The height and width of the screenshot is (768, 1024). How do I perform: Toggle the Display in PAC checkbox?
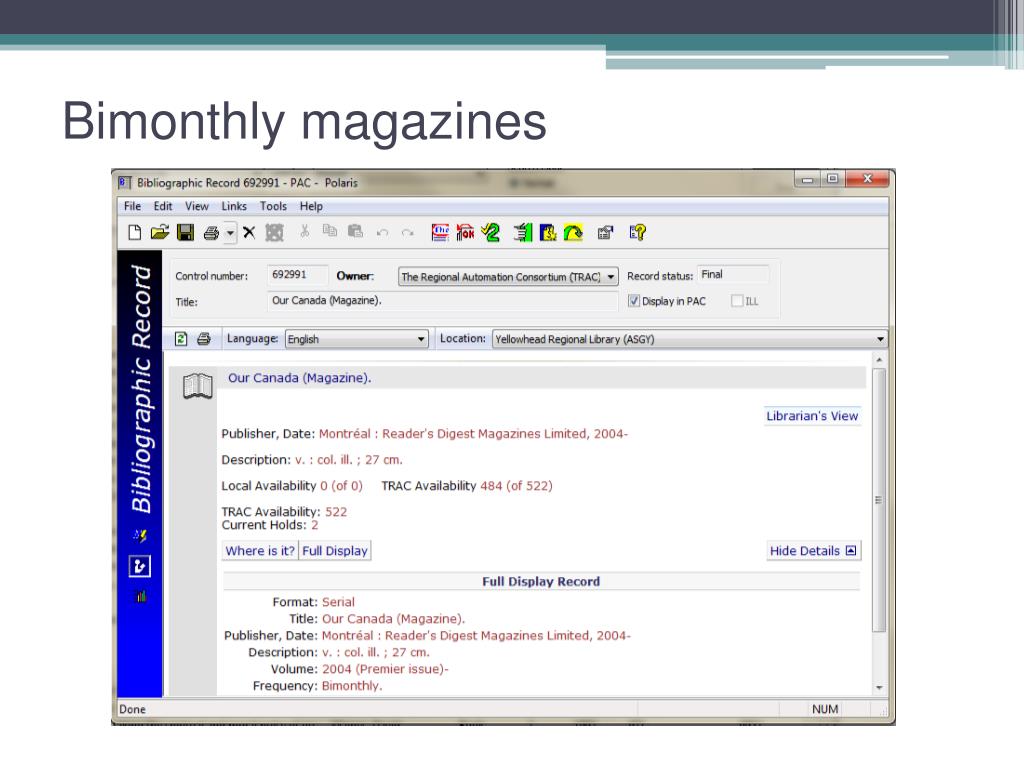pyautogui.click(x=633, y=300)
